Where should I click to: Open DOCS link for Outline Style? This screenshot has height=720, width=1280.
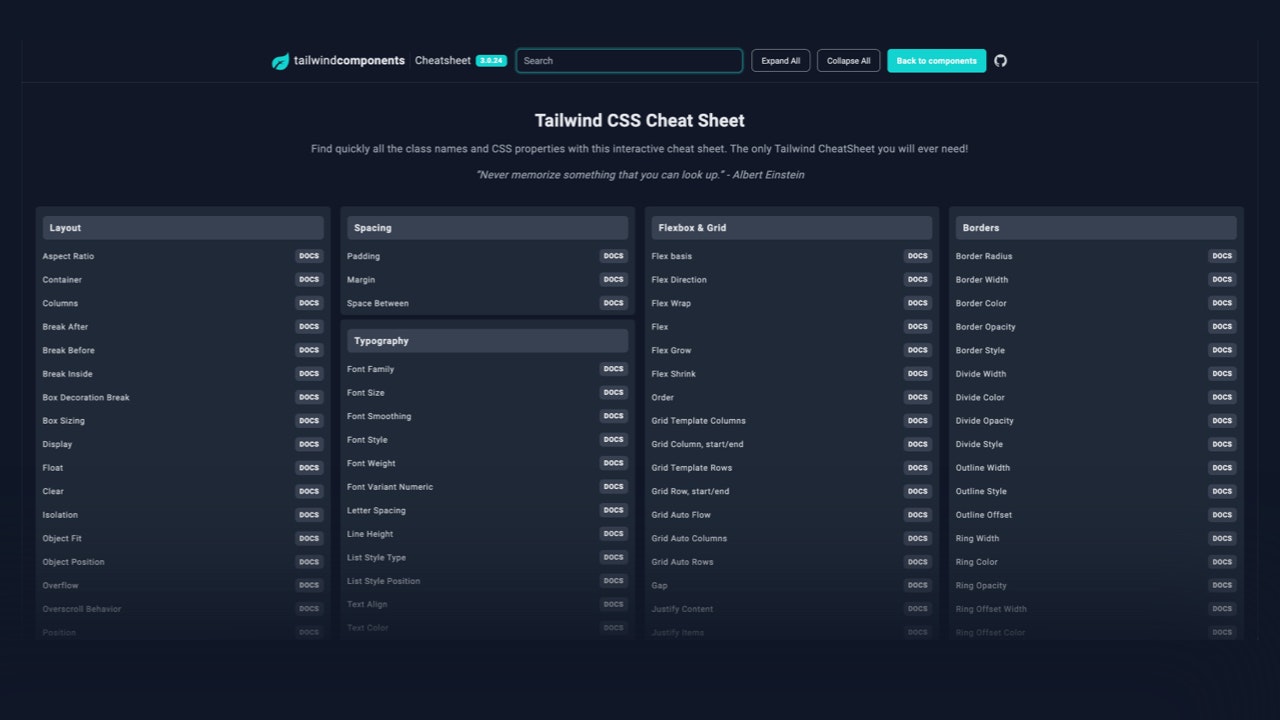1222,491
